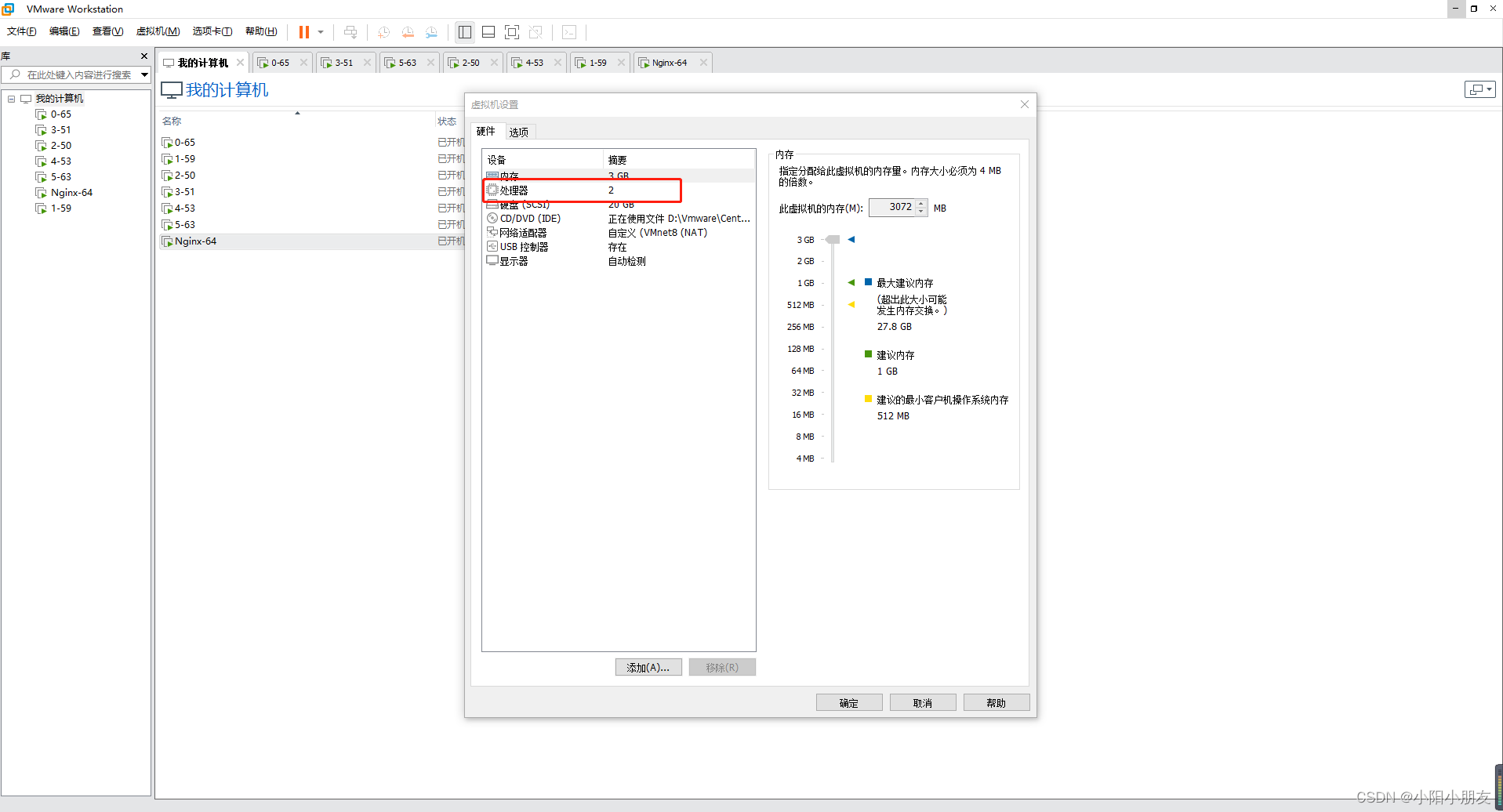Screen dimensions: 1503x812
Task: Click the 确定 button
Action: tap(849, 702)
